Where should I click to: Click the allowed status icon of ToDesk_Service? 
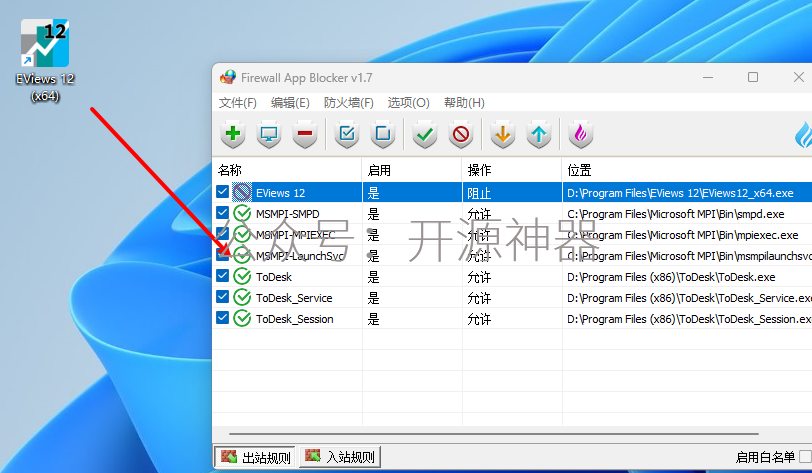242,297
